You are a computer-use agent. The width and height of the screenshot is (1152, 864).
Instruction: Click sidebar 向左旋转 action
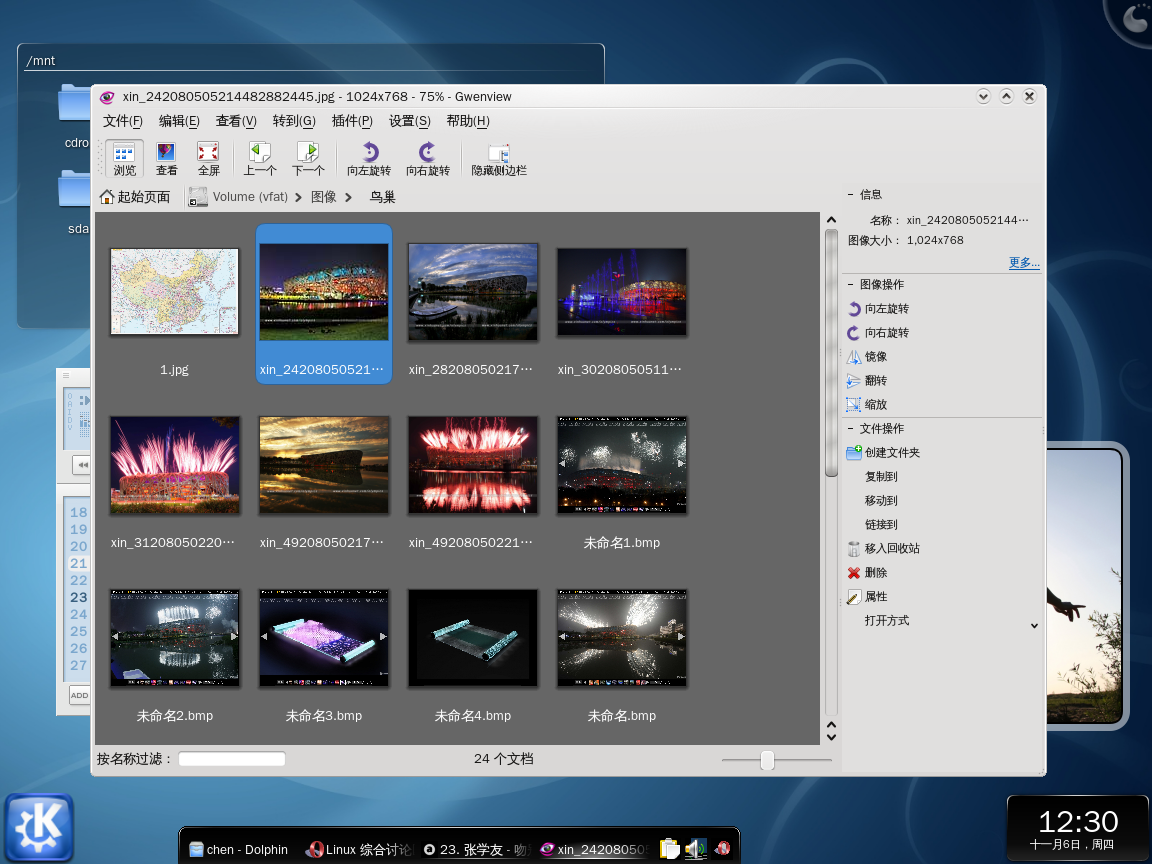click(878, 309)
